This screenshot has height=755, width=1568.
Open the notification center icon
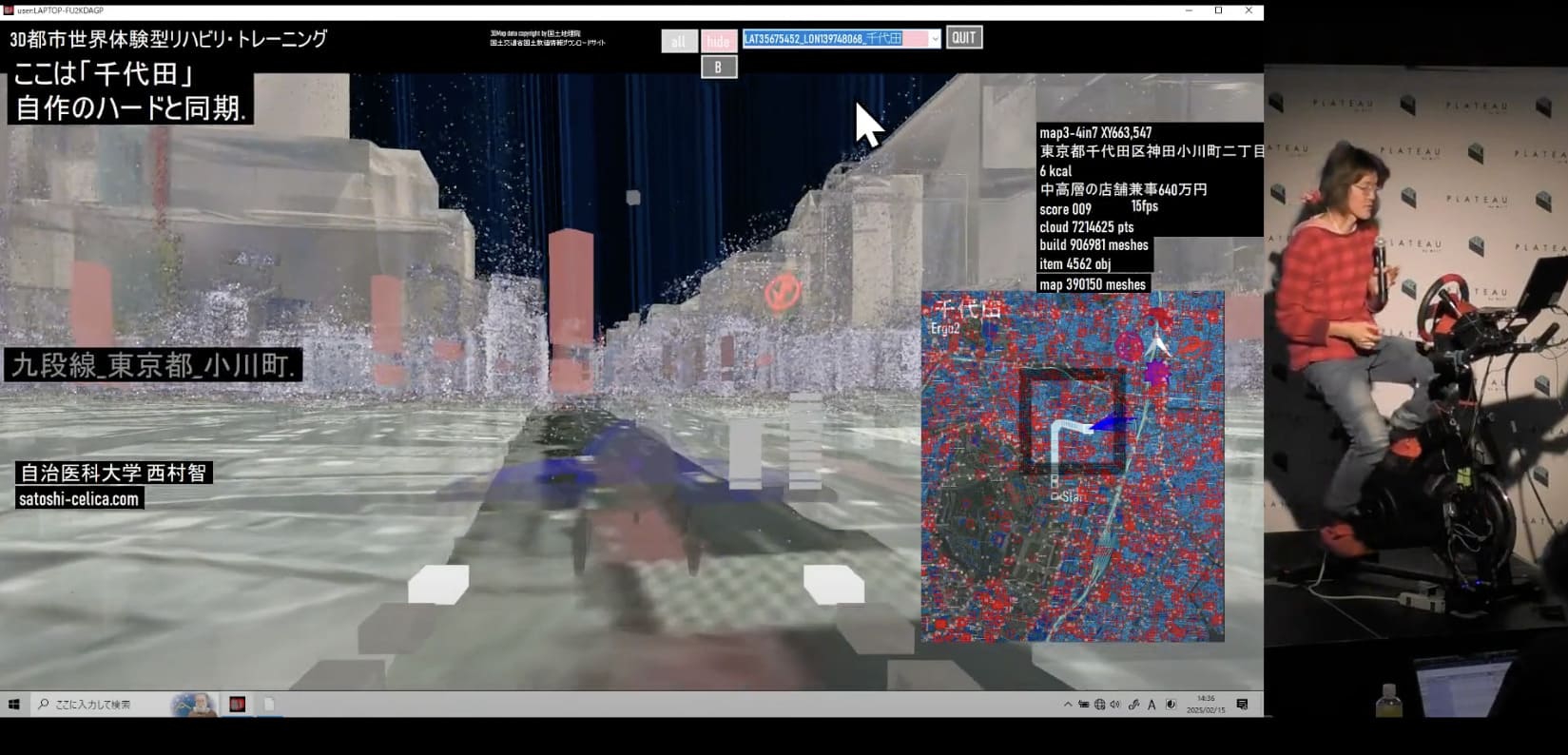pos(1242,705)
